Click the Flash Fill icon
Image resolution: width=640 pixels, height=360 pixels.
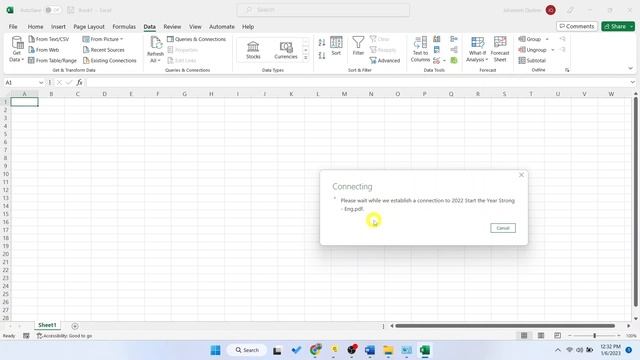[x=437, y=39]
